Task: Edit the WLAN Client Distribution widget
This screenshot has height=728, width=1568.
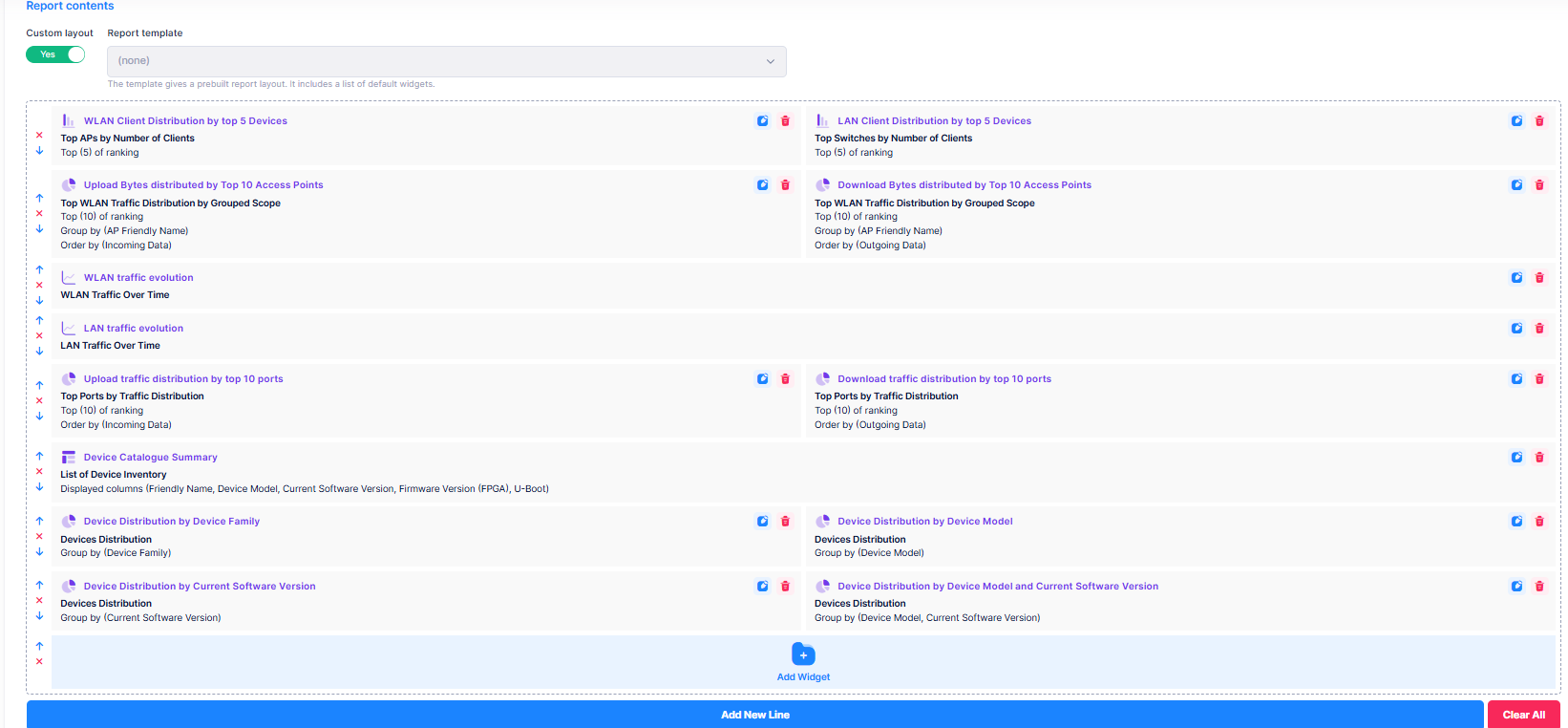Action: point(762,121)
